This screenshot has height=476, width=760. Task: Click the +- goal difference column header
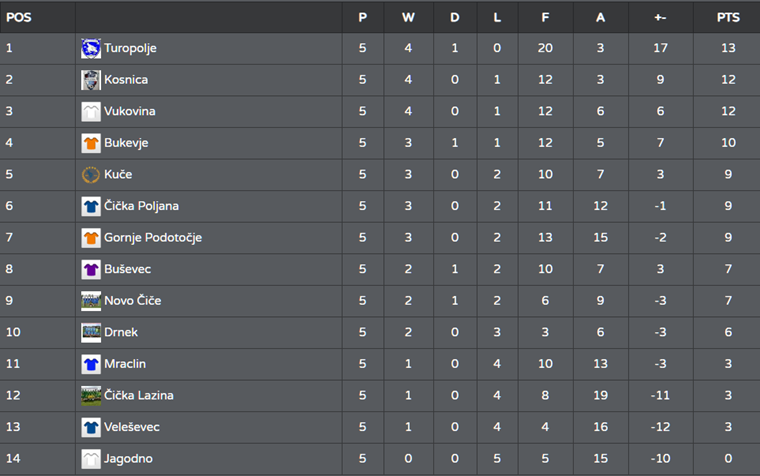660,17
